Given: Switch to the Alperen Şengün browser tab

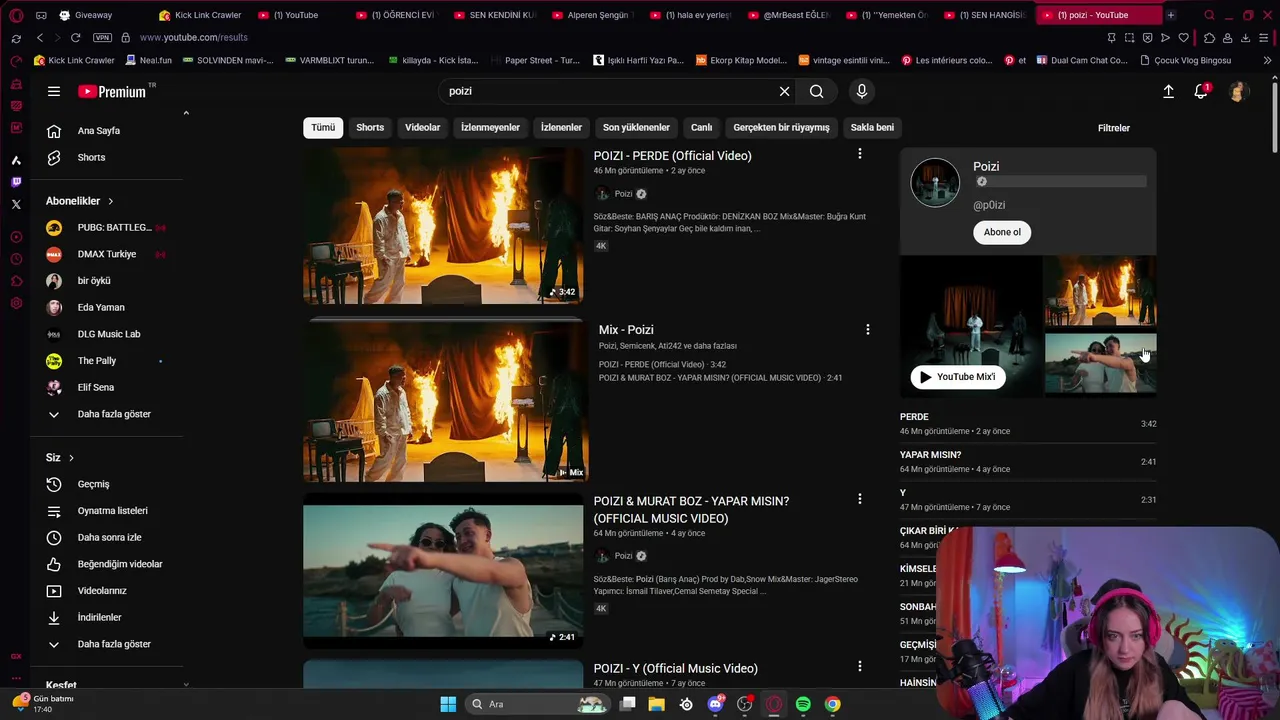Looking at the screenshot, I should click(594, 15).
